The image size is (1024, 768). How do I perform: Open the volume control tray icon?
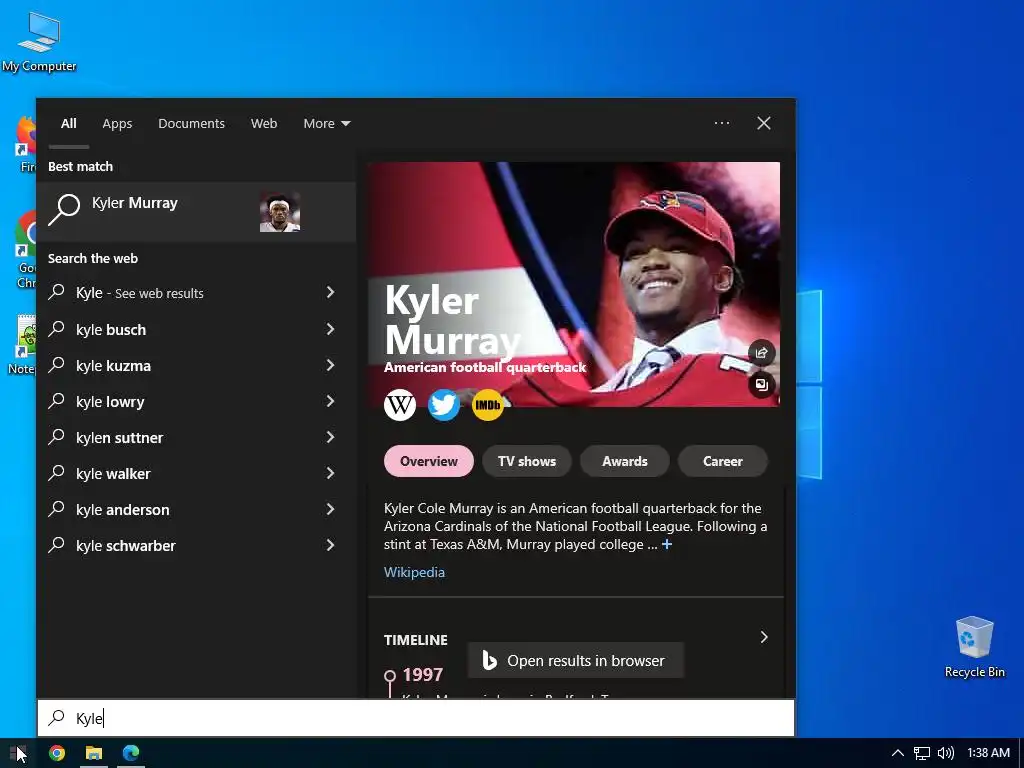pyautogui.click(x=945, y=753)
